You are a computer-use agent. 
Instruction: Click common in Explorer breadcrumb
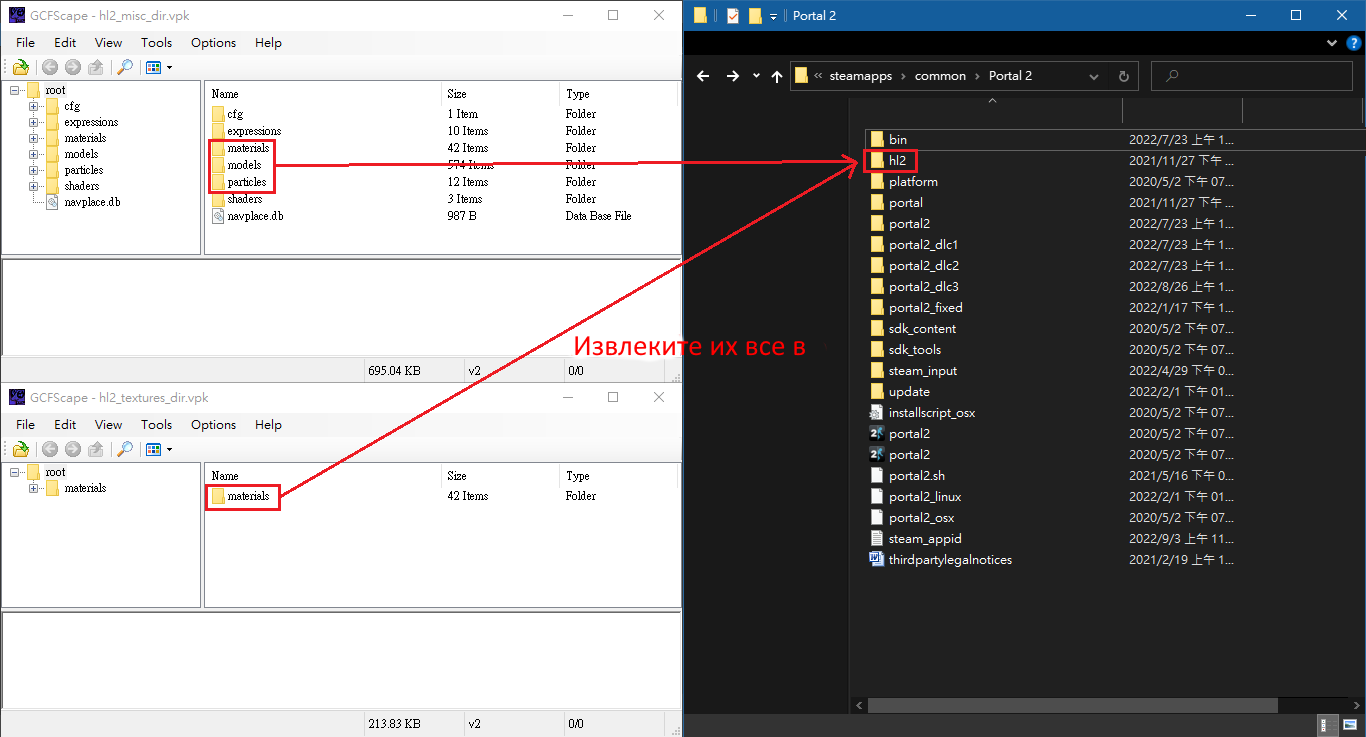941,76
